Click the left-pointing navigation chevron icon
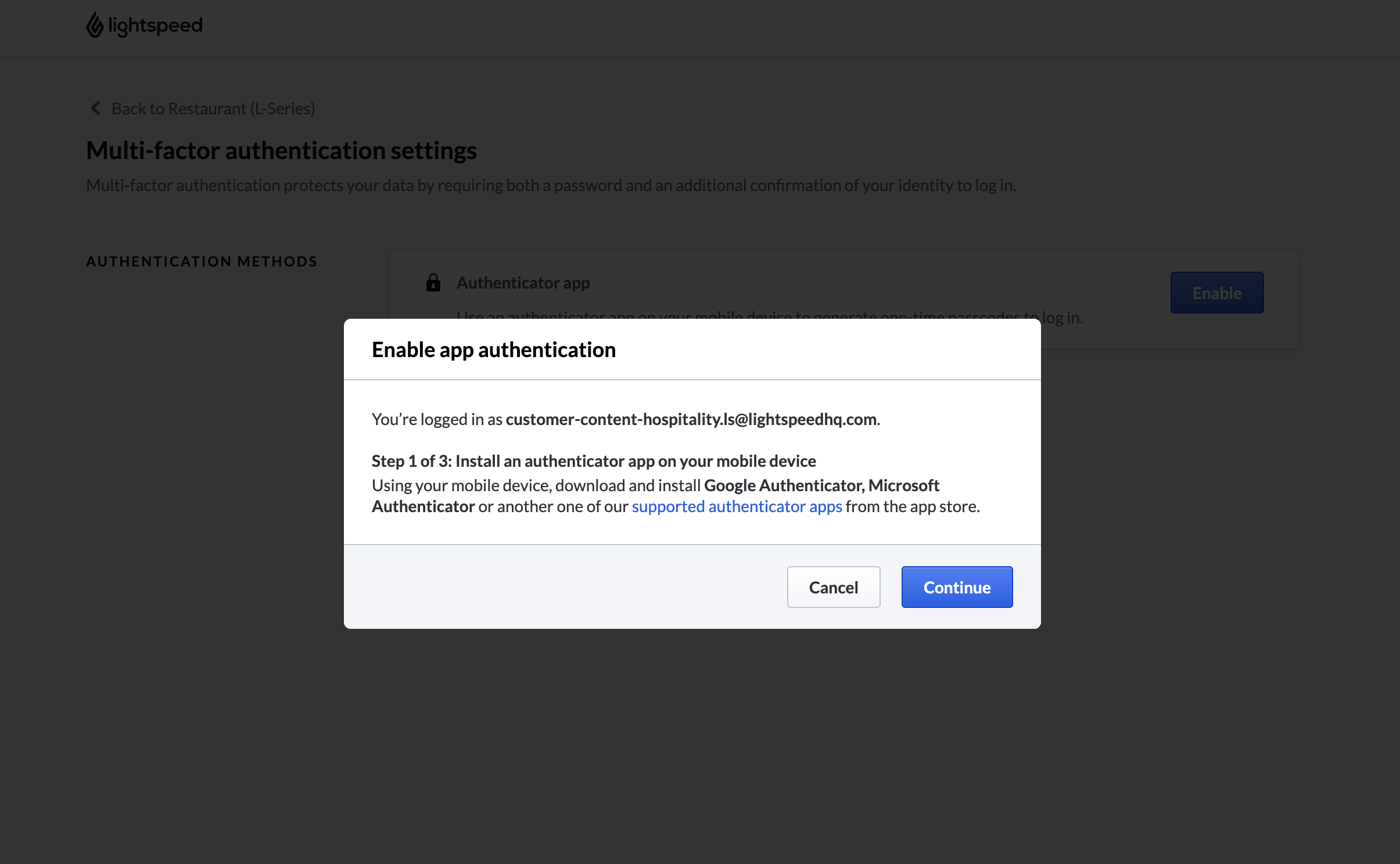 pos(95,108)
